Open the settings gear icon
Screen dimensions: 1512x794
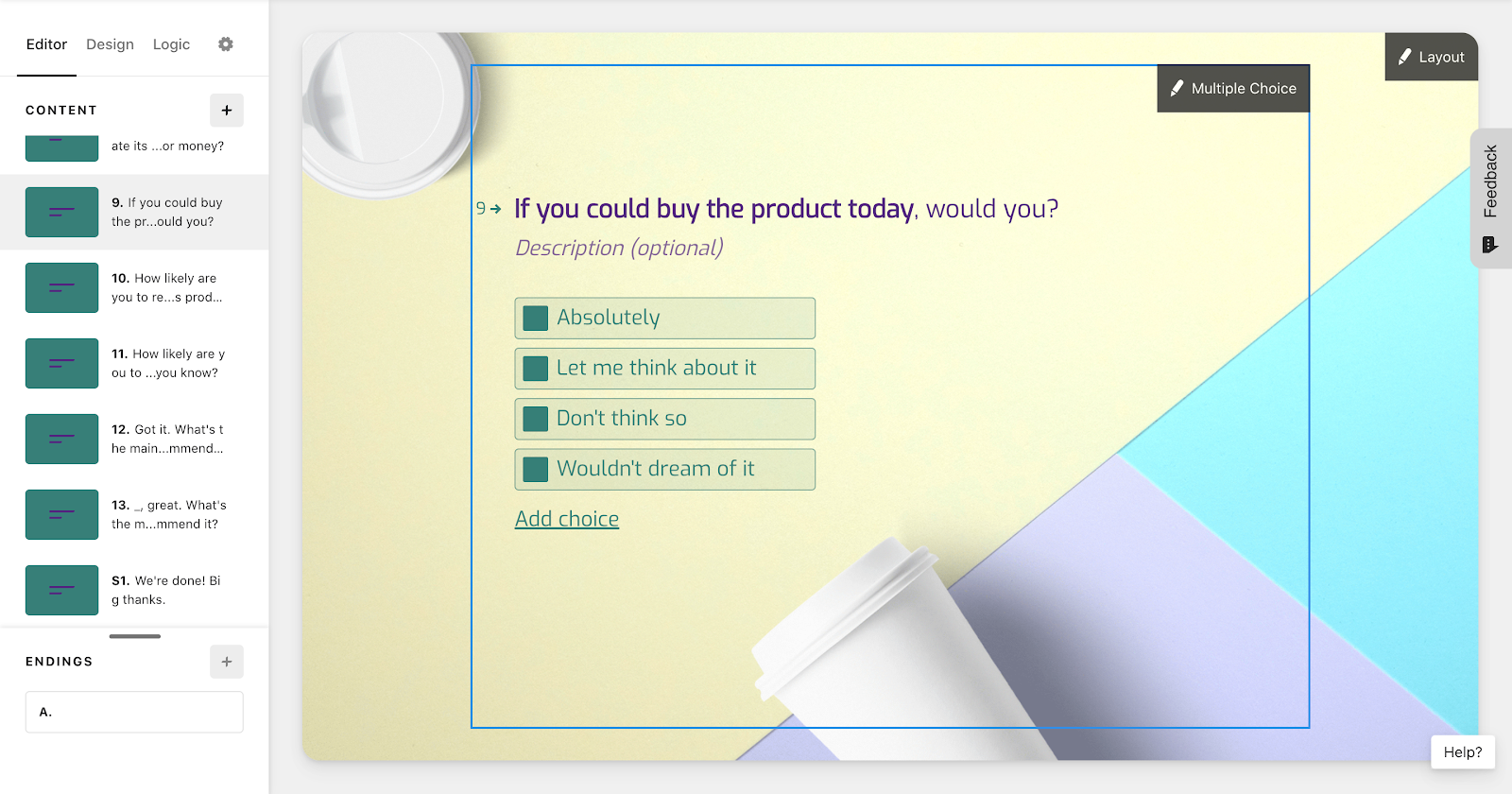pyautogui.click(x=225, y=44)
